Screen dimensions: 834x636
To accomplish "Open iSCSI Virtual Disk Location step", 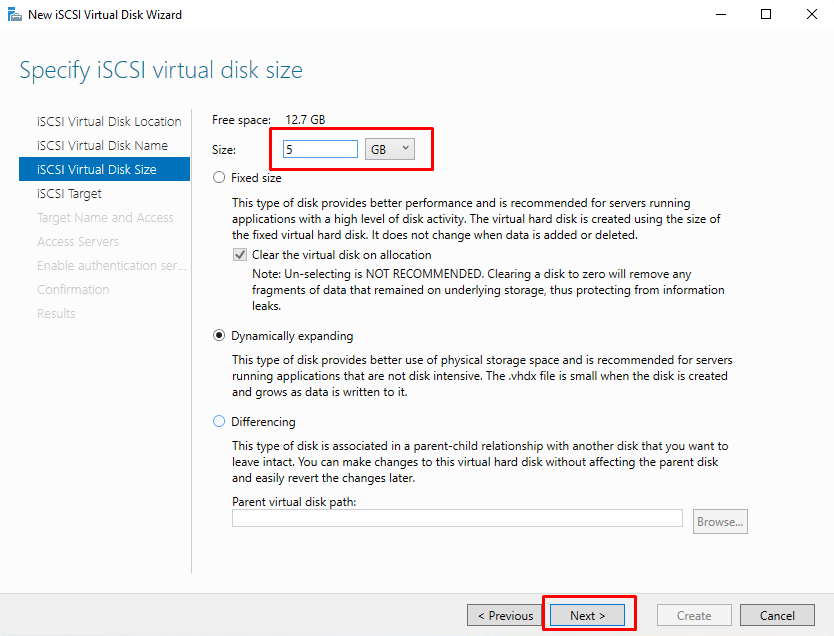I will pos(109,121).
